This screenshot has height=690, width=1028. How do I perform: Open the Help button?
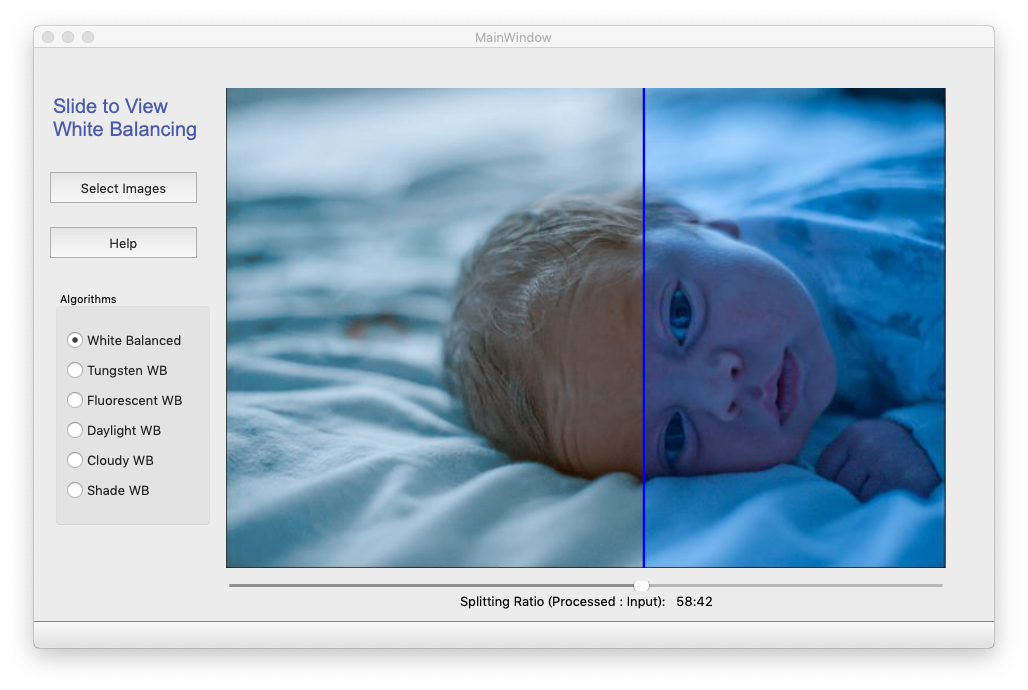123,243
